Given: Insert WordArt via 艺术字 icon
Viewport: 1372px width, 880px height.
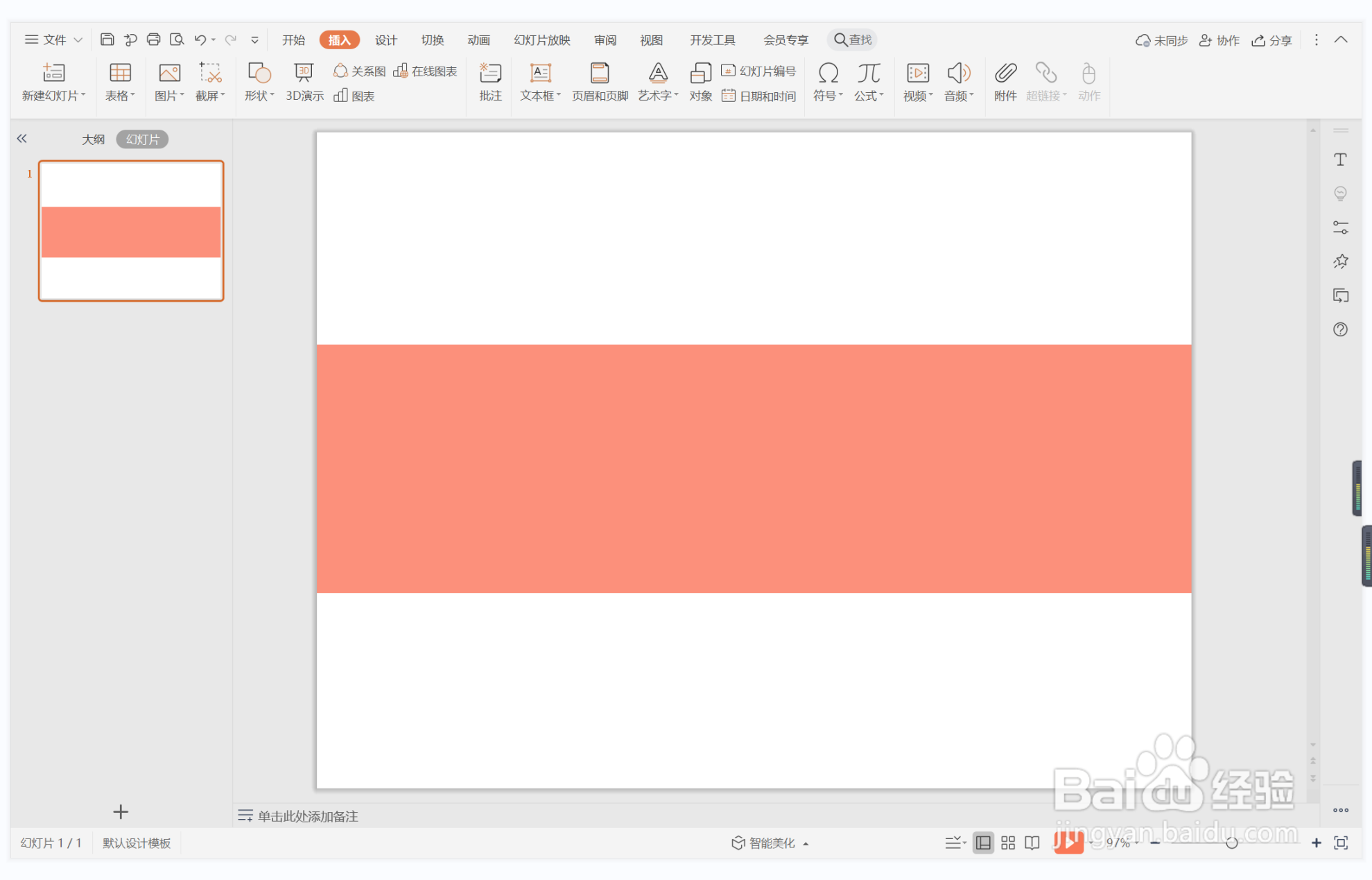Looking at the screenshot, I should pyautogui.click(x=657, y=74).
